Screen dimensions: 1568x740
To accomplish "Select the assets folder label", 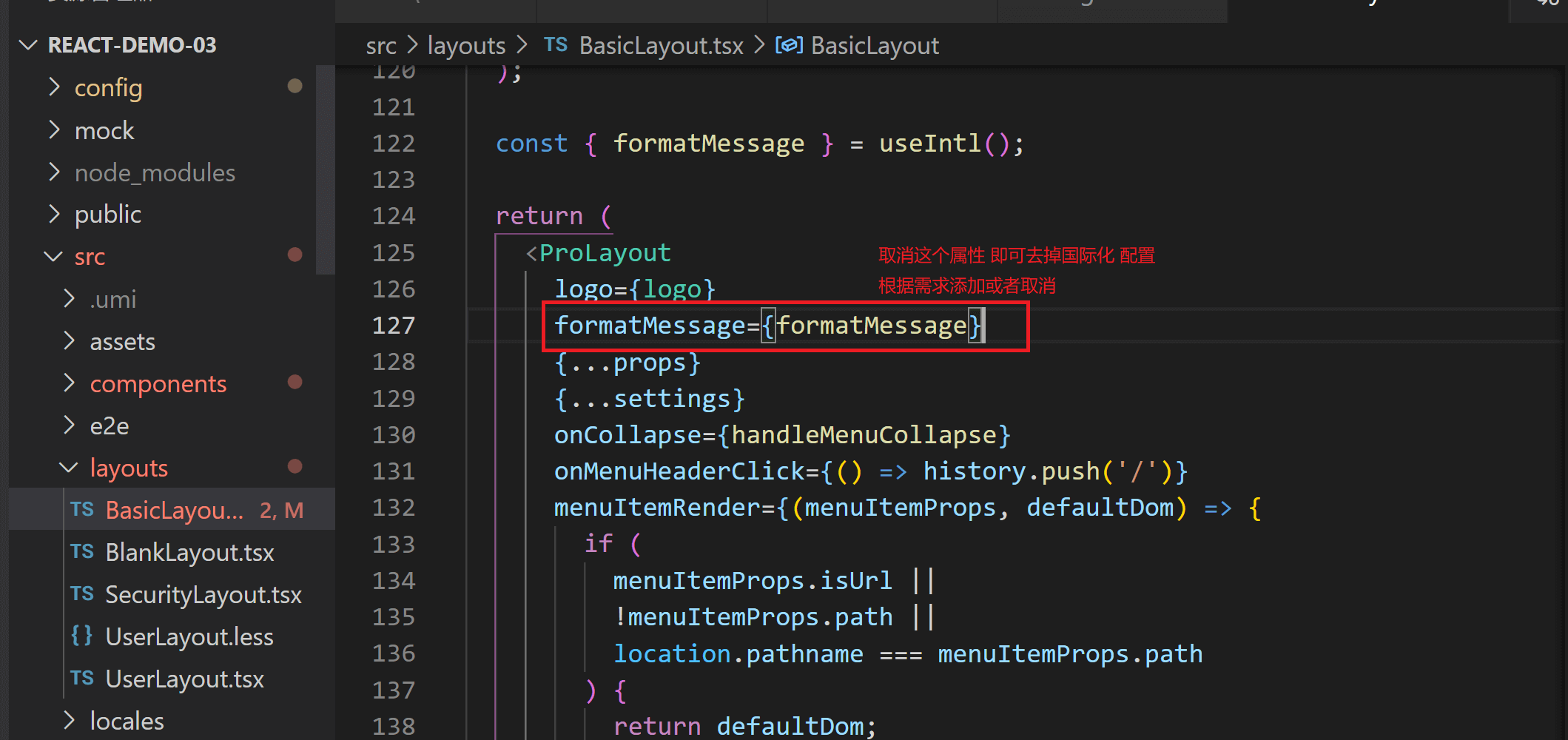I will (122, 342).
